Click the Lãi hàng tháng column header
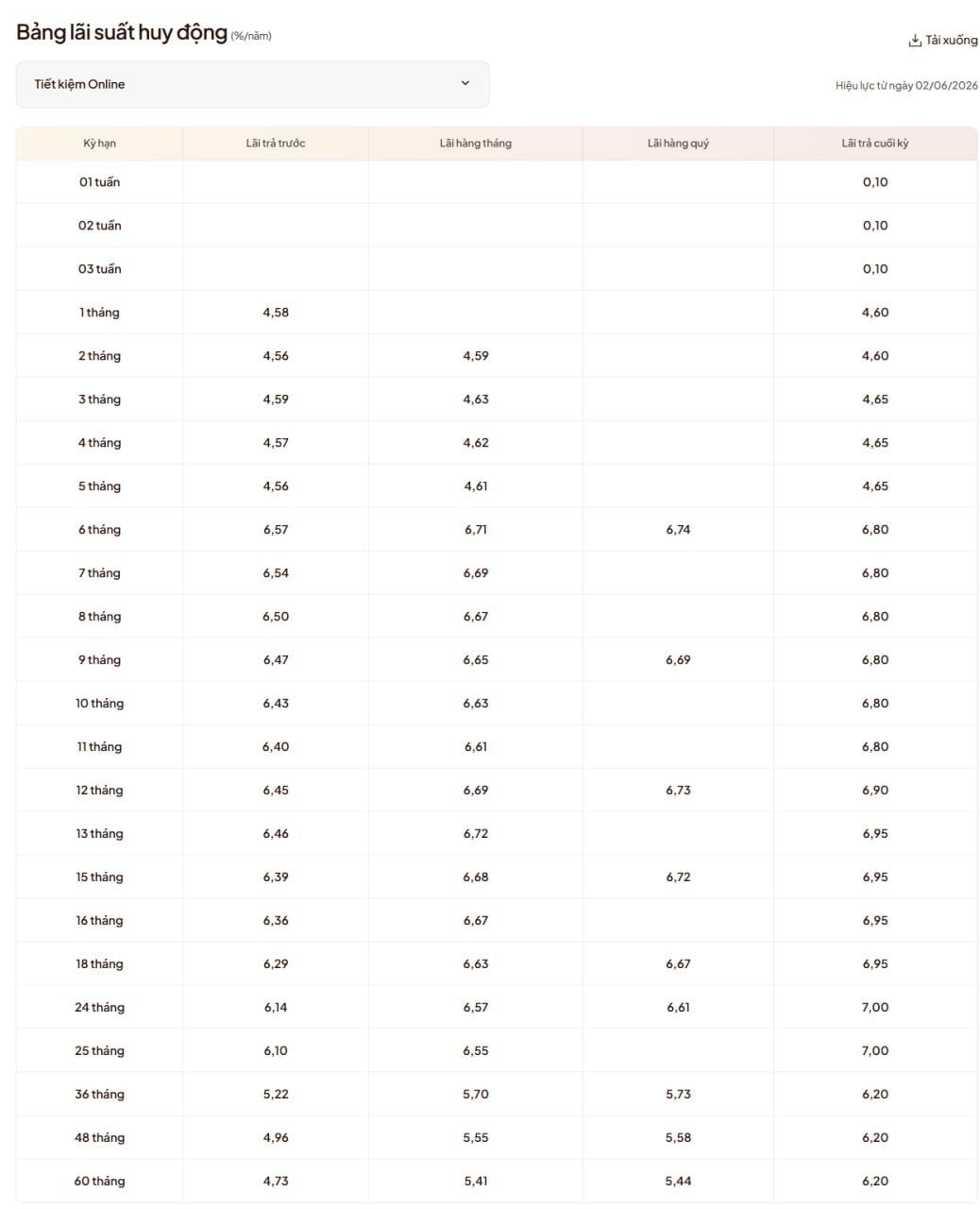 [476, 144]
